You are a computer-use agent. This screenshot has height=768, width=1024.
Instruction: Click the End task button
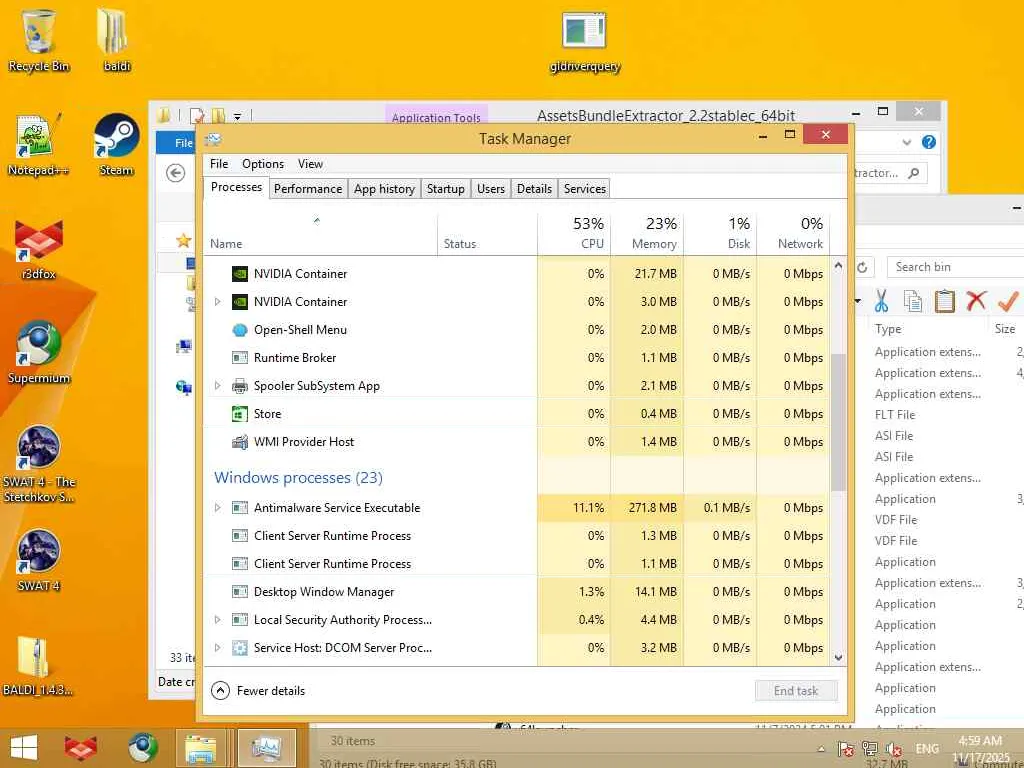click(x=795, y=691)
